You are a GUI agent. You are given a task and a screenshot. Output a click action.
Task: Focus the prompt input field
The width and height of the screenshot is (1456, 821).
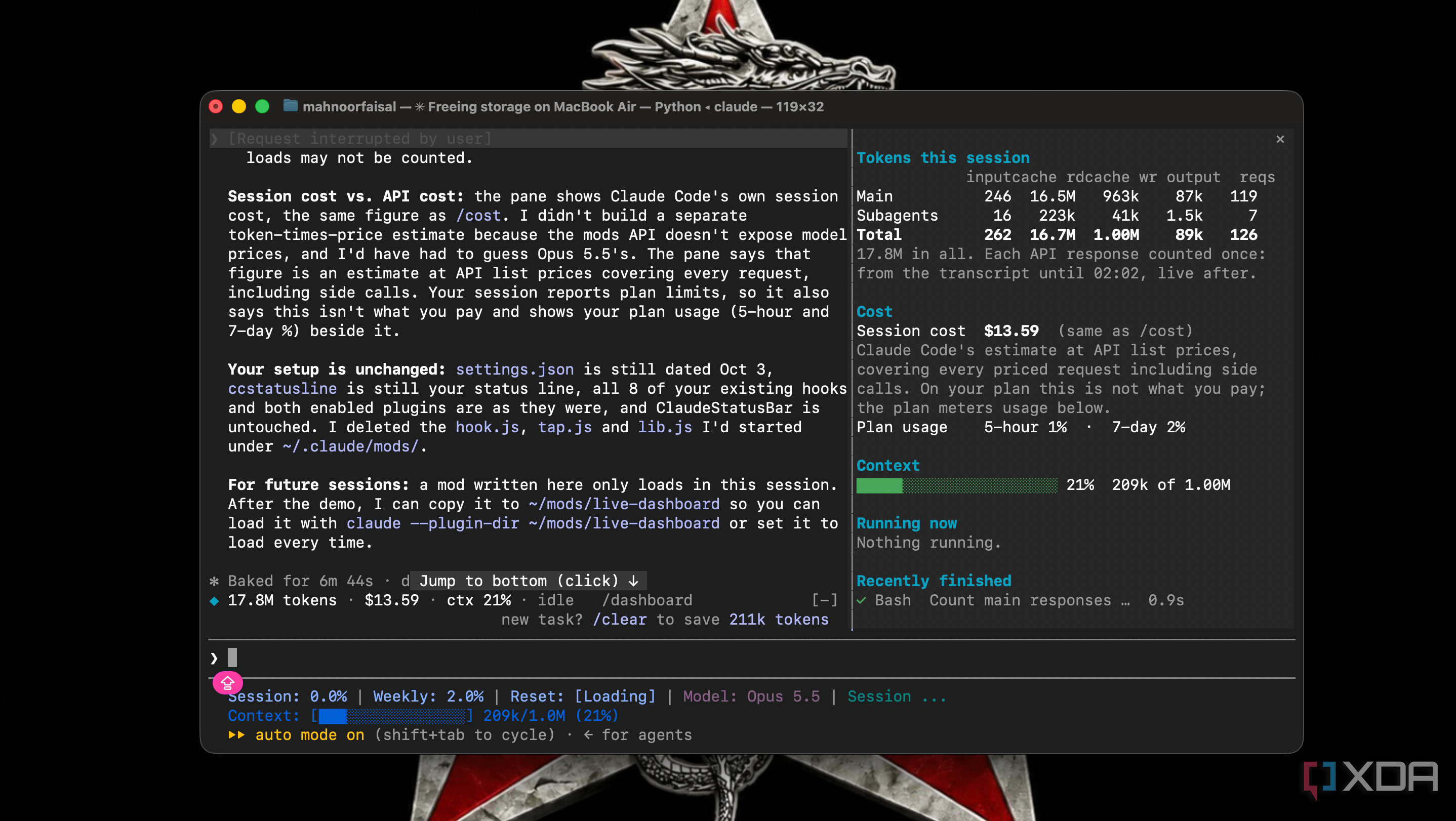click(752, 659)
